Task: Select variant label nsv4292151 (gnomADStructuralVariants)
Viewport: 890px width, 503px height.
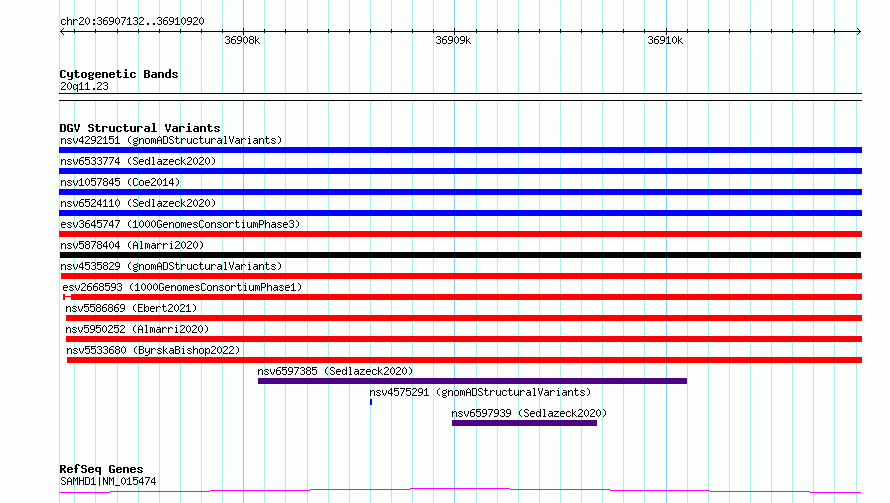Action: (x=171, y=140)
